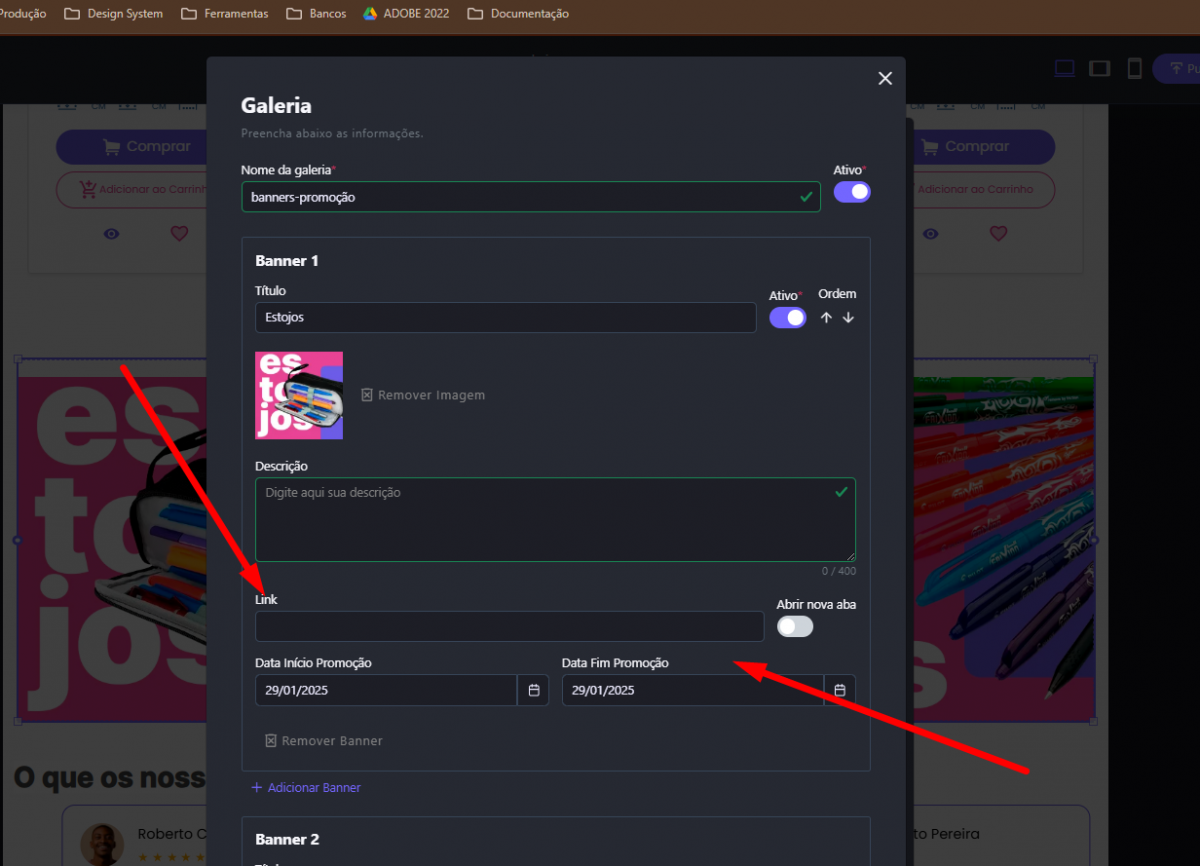Open calendar for Data Início Promoção
Viewport: 1200px width, 866px height.
533,690
